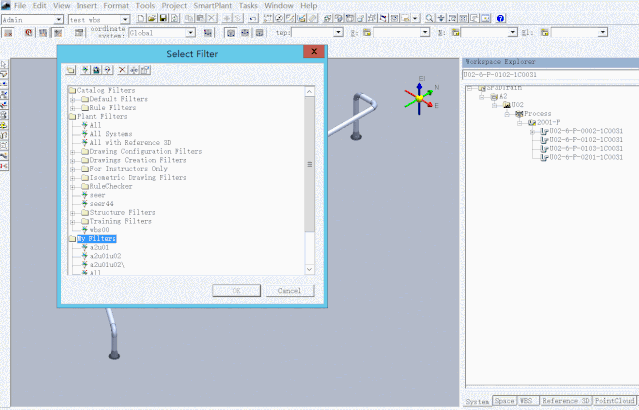Expand the Default Filters folder

73,99
